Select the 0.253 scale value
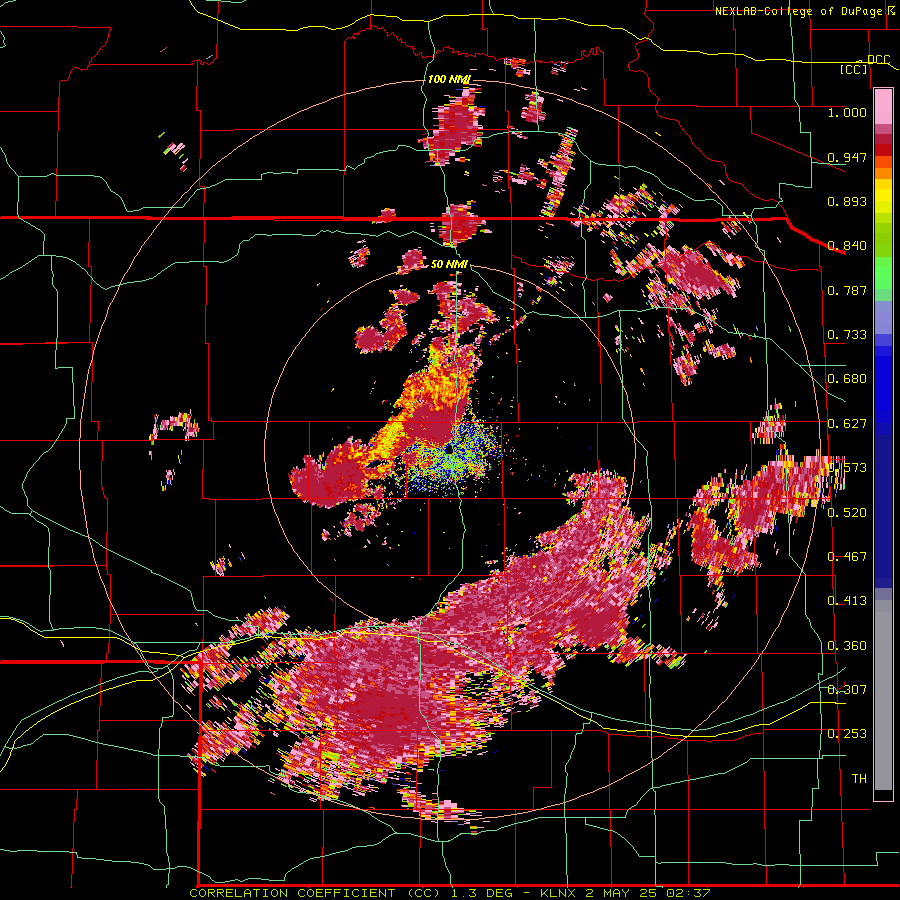This screenshot has height=900, width=900. [x=847, y=734]
